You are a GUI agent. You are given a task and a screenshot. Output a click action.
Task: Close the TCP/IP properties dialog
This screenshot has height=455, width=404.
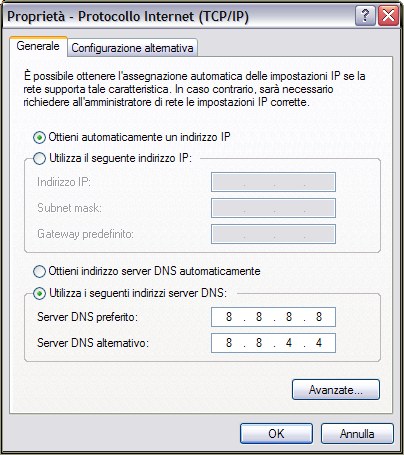click(x=388, y=16)
